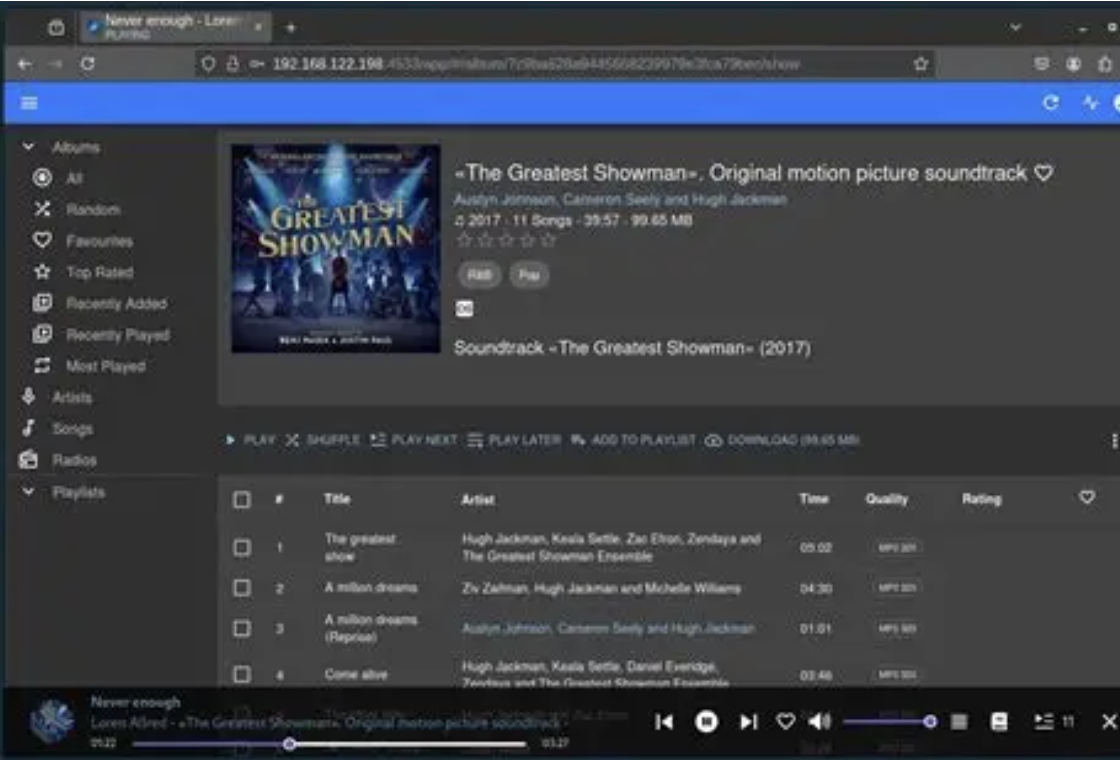Favourite the album with the title heart

[x=1043, y=173]
